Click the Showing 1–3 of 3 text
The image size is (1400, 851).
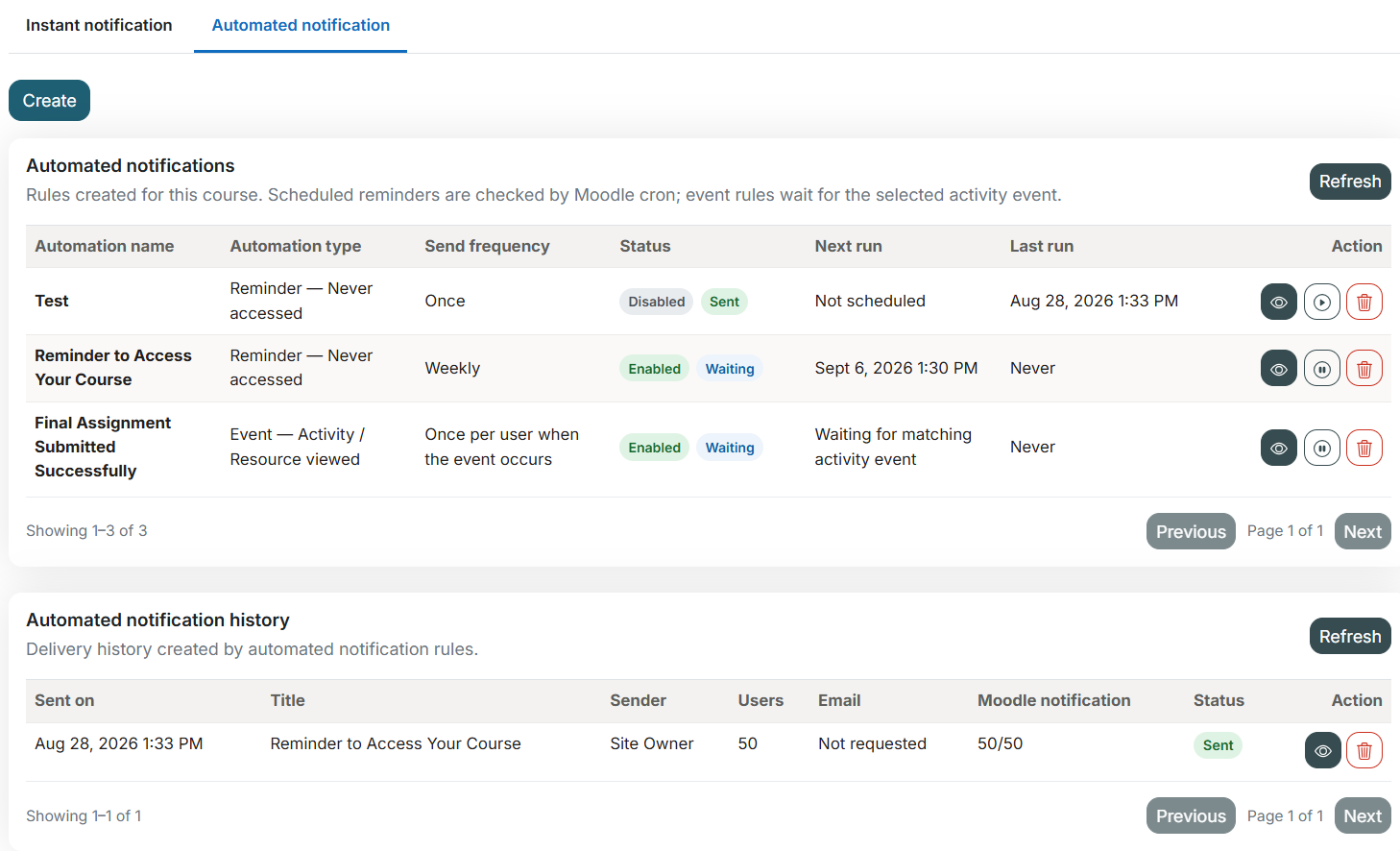[86, 530]
